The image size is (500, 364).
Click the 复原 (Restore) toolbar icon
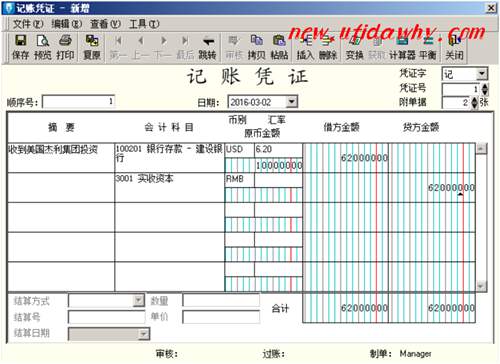point(92,47)
